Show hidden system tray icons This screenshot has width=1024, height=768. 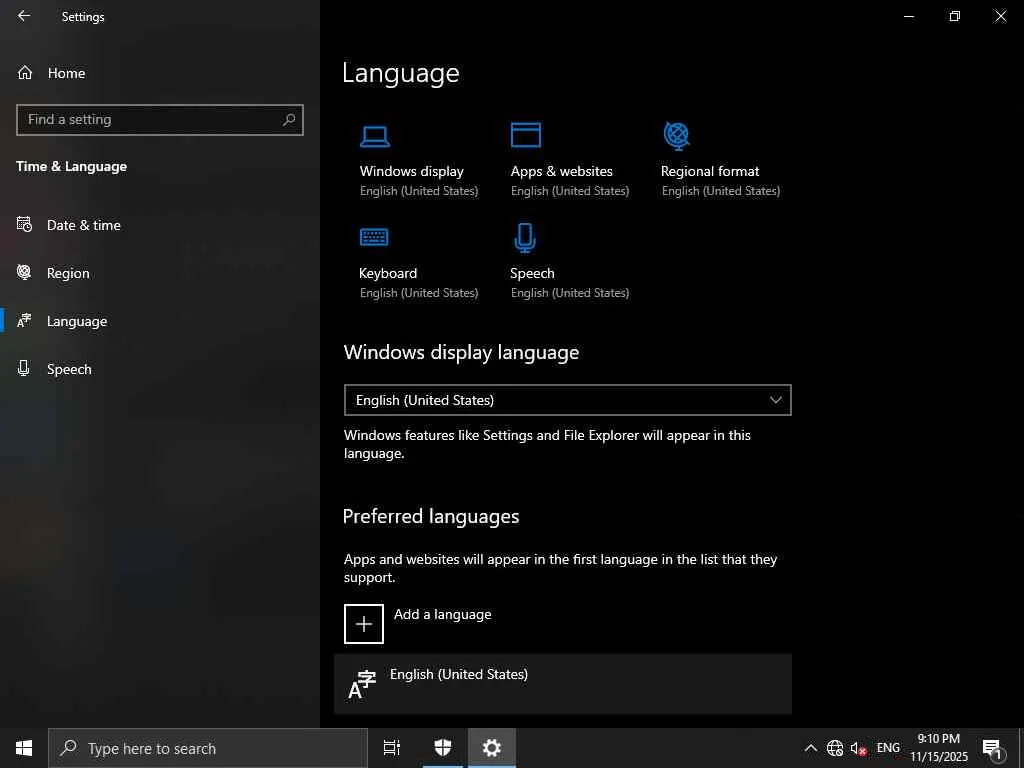[x=810, y=748]
